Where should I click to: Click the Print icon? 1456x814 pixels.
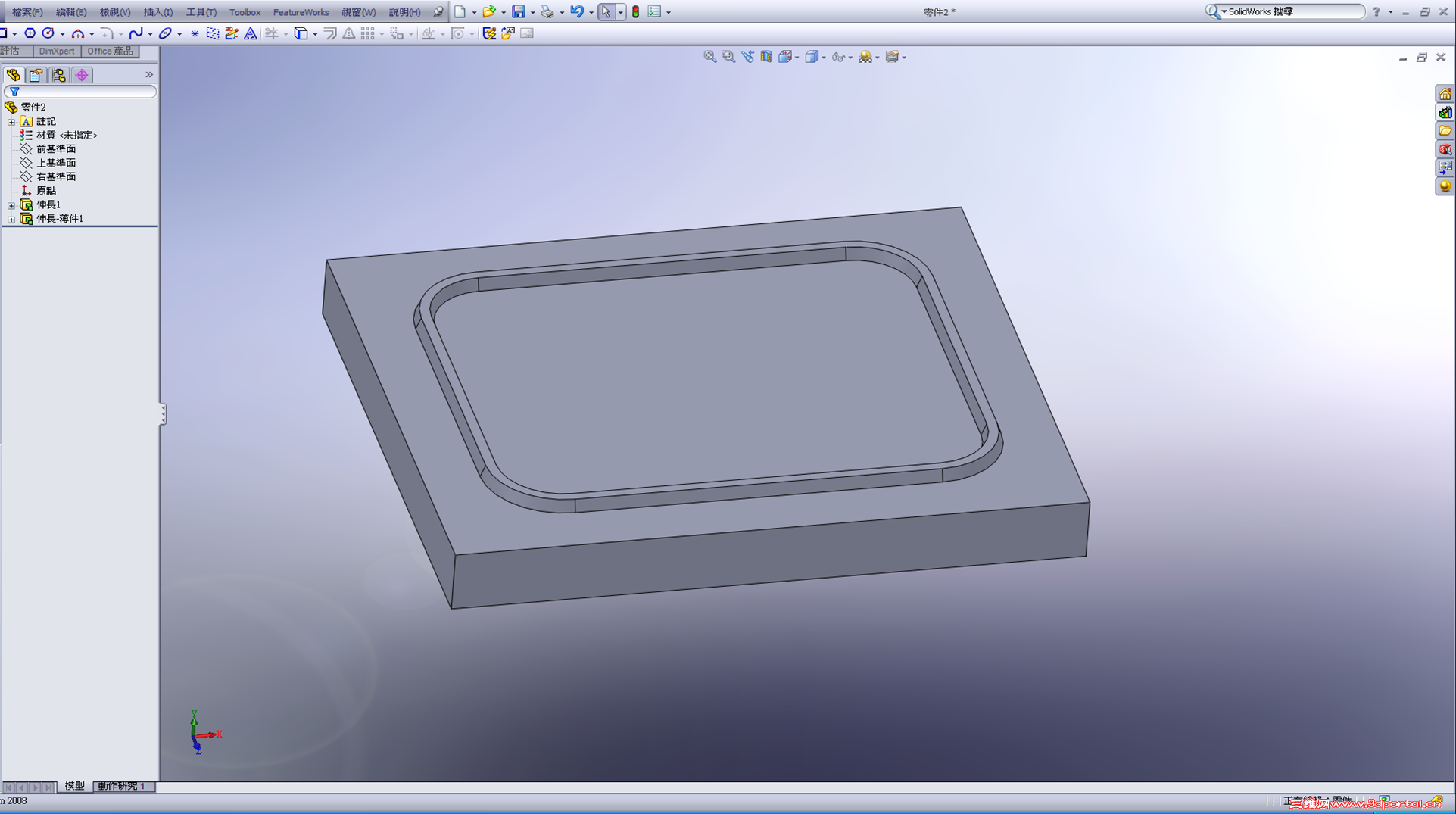[x=547, y=12]
